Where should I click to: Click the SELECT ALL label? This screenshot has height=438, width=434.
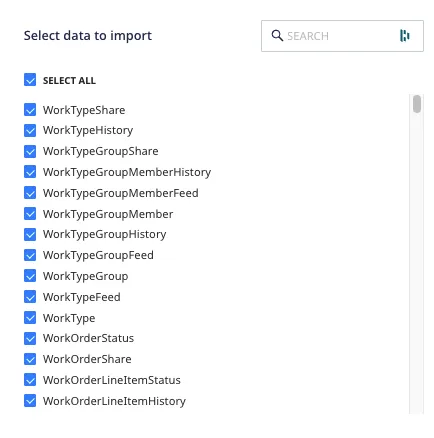click(69, 81)
